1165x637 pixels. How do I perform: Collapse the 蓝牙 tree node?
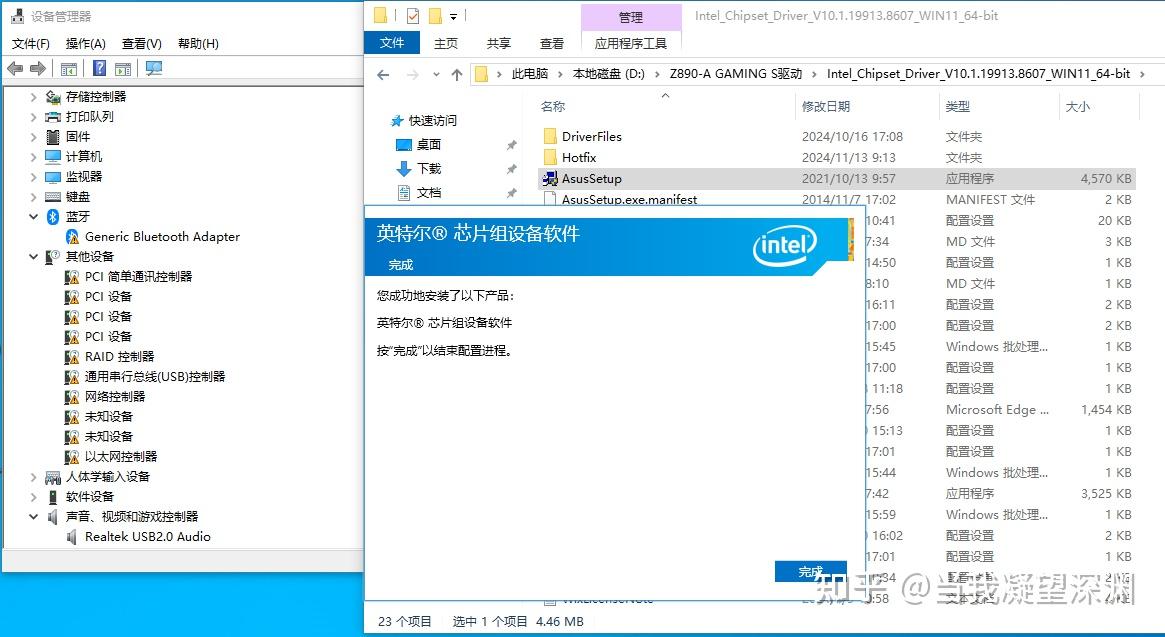click(x=33, y=216)
